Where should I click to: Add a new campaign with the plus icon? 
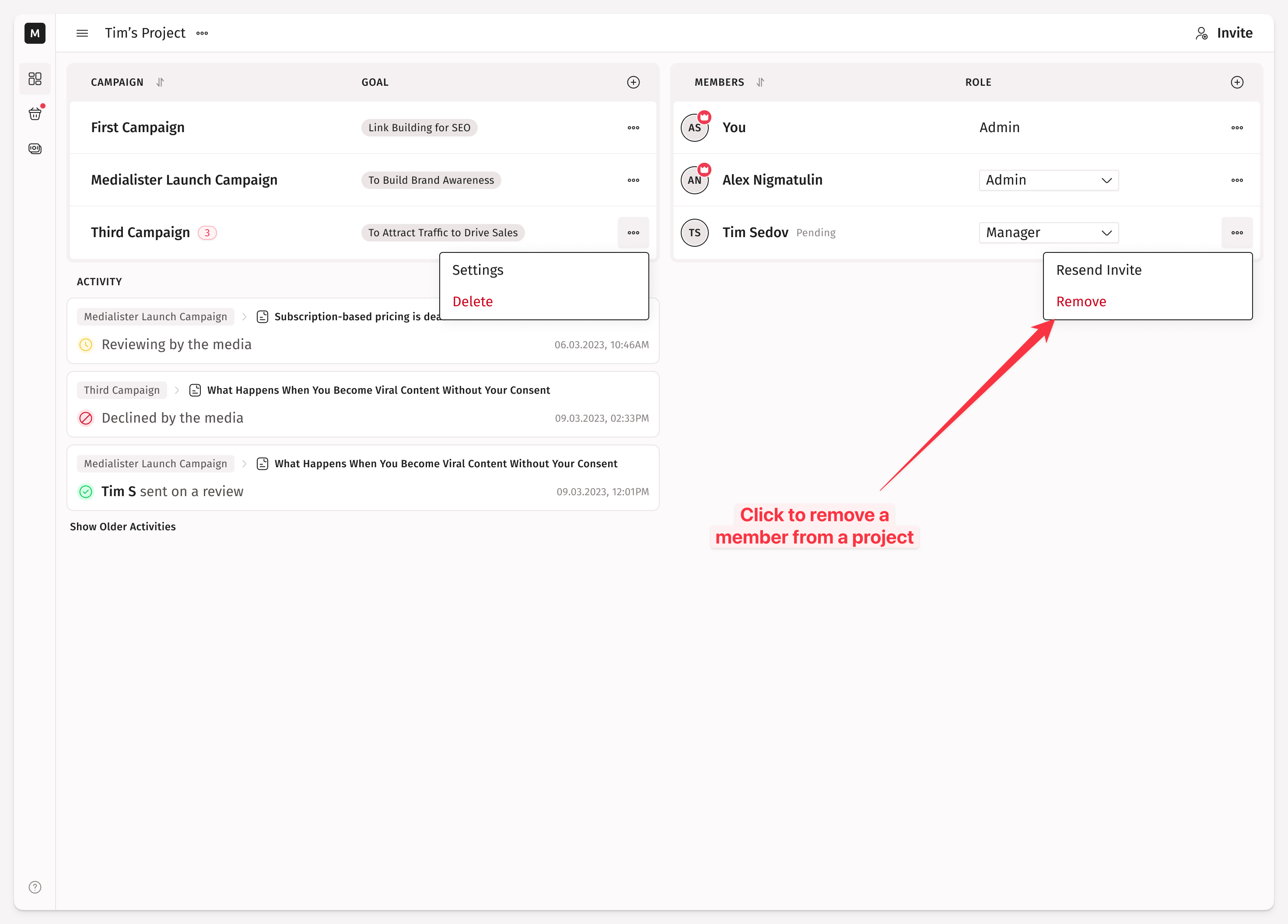click(633, 82)
